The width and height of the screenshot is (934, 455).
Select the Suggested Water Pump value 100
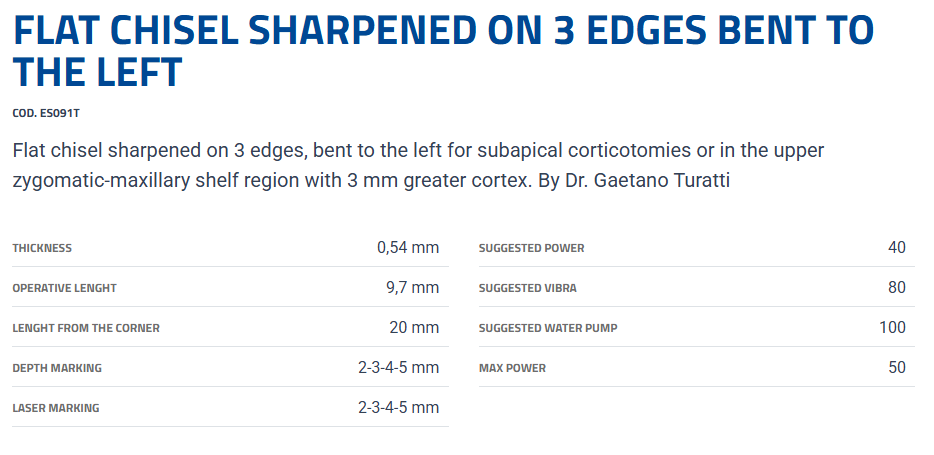click(x=892, y=328)
